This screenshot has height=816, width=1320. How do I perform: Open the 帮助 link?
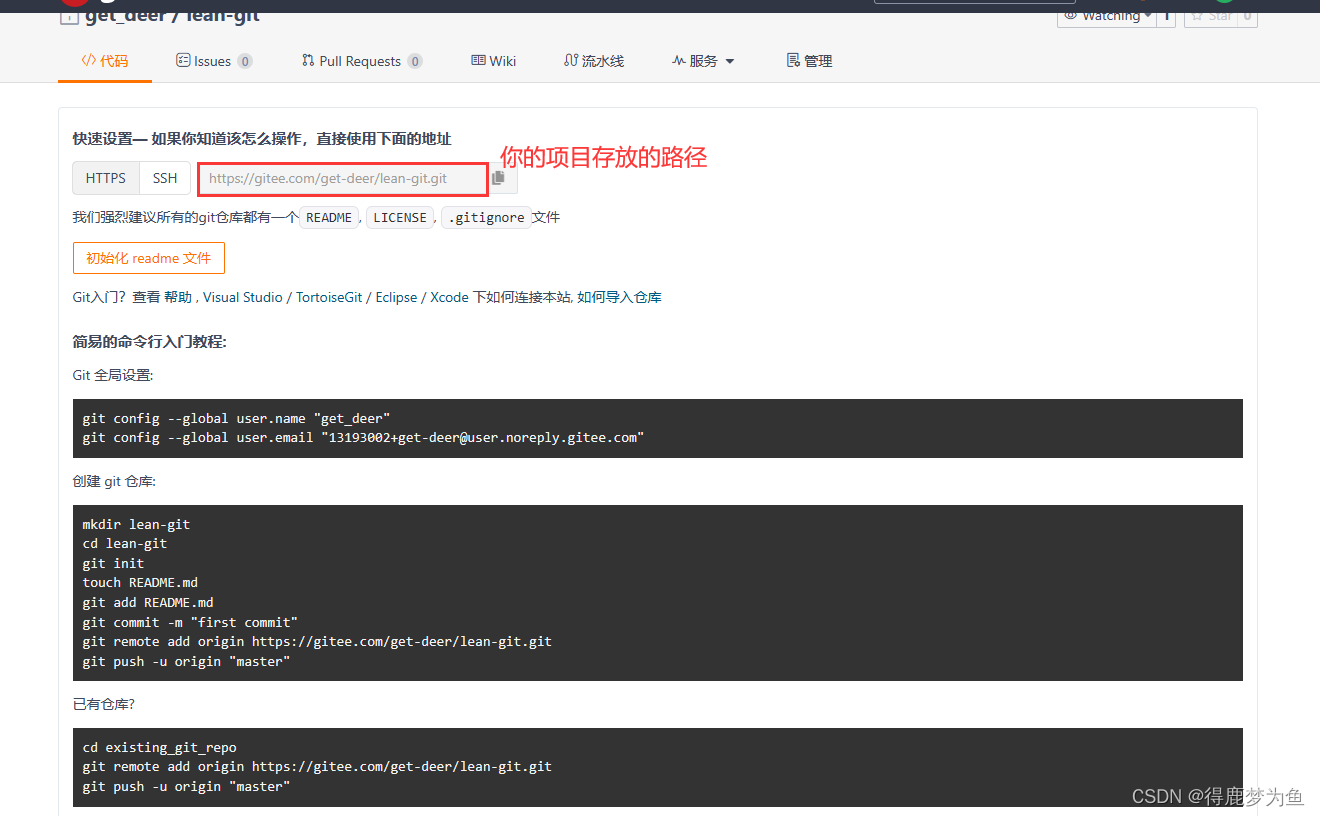[178, 297]
